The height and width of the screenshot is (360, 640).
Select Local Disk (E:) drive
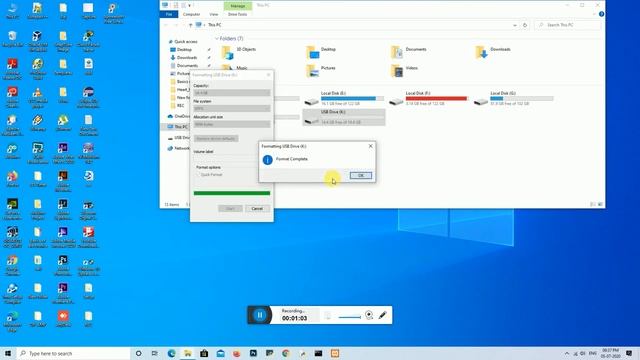(x=344, y=98)
